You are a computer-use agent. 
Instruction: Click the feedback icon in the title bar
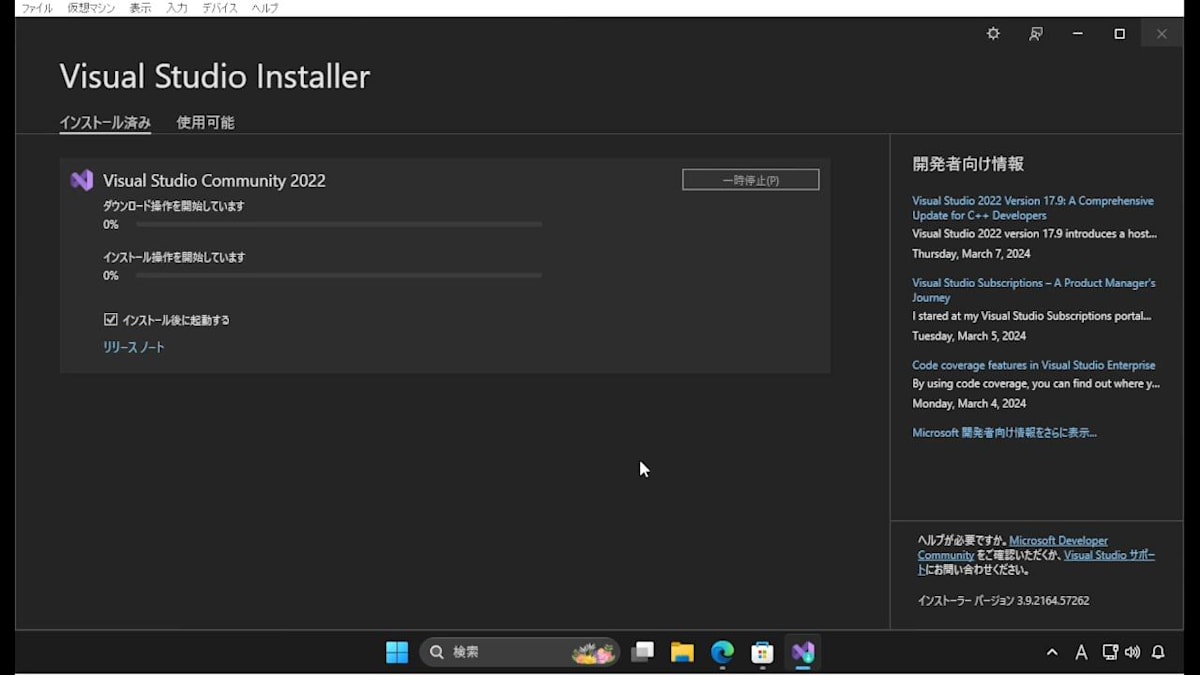(1036, 33)
